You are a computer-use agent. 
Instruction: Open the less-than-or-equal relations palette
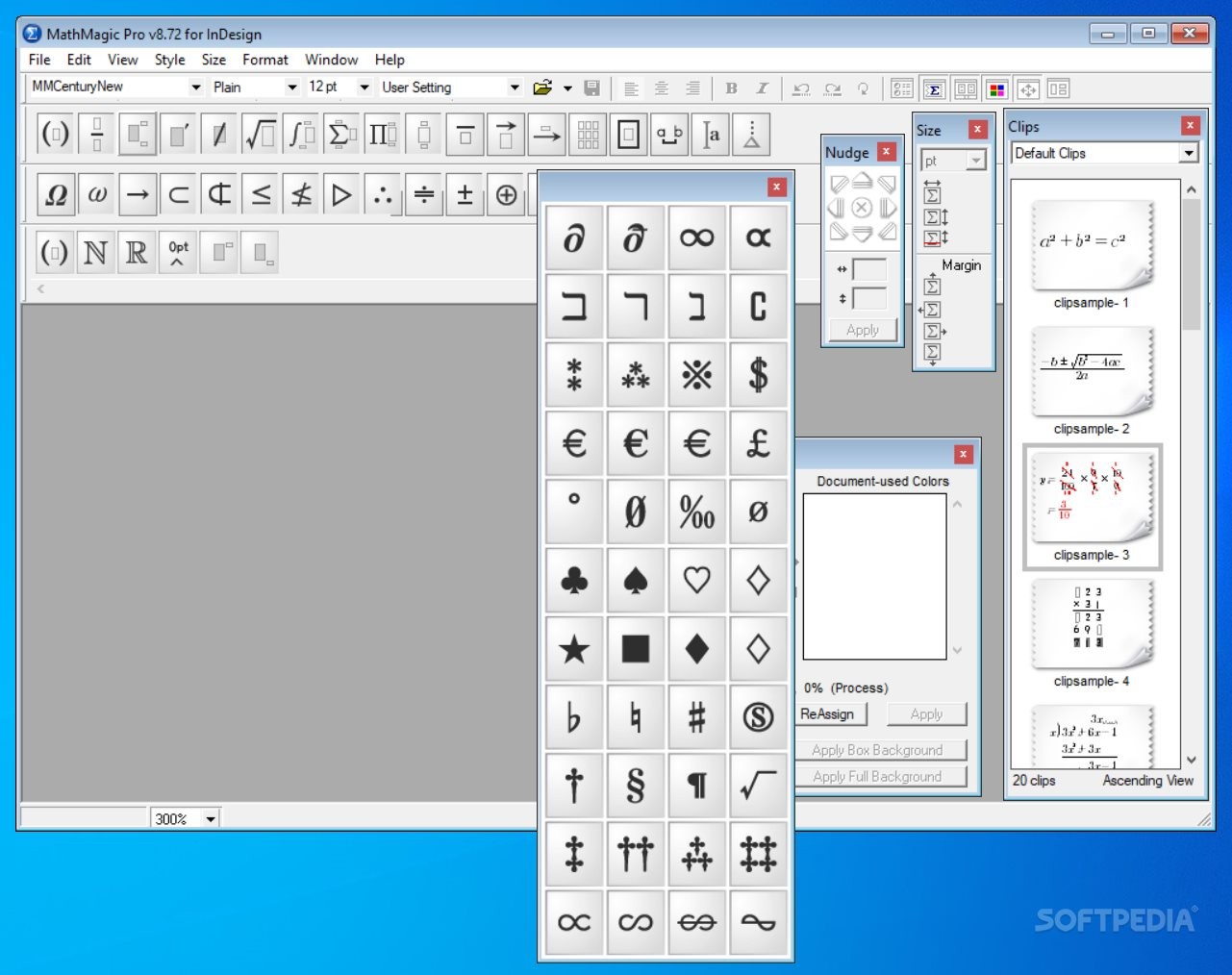click(261, 195)
